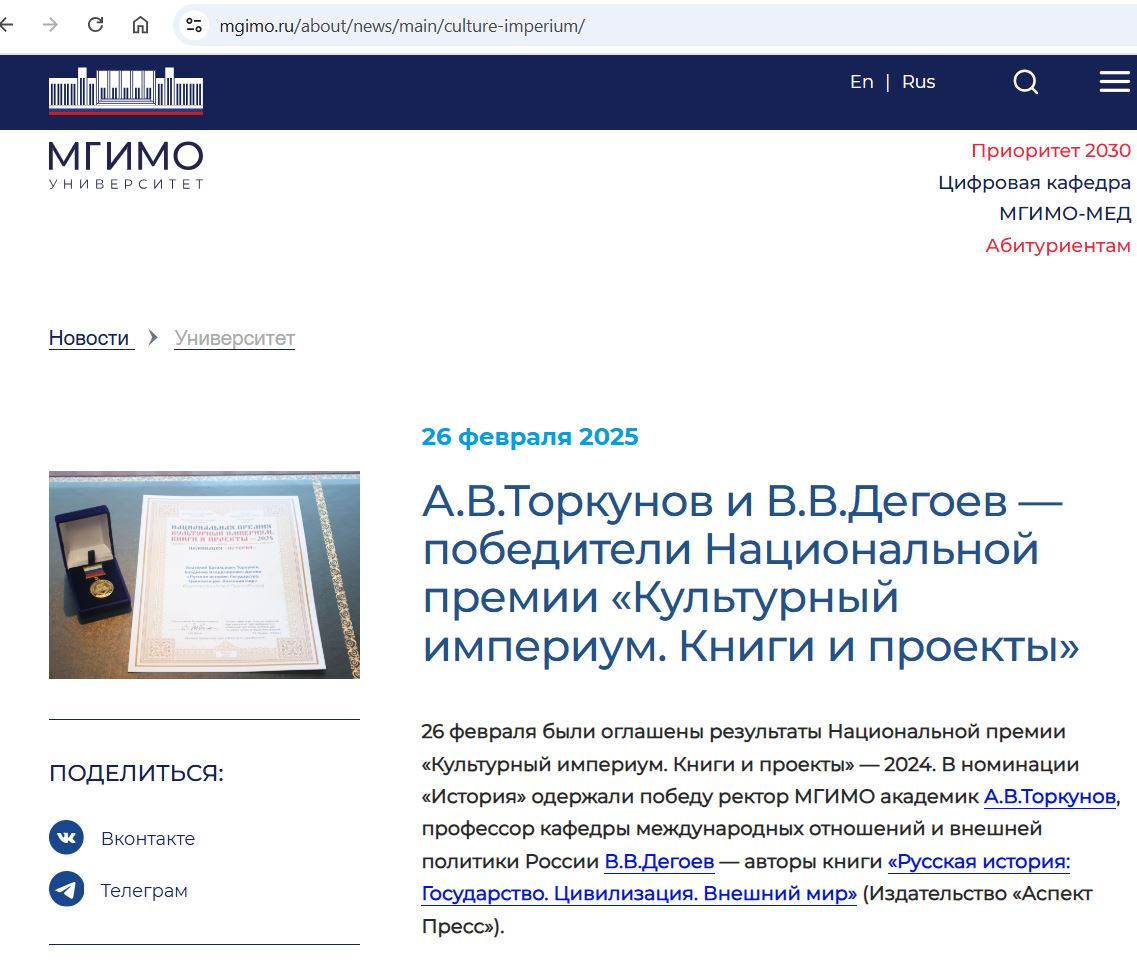Viewport: 1137px width, 965px height.
Task: Reload the page with the refresh icon
Action: [x=95, y=25]
